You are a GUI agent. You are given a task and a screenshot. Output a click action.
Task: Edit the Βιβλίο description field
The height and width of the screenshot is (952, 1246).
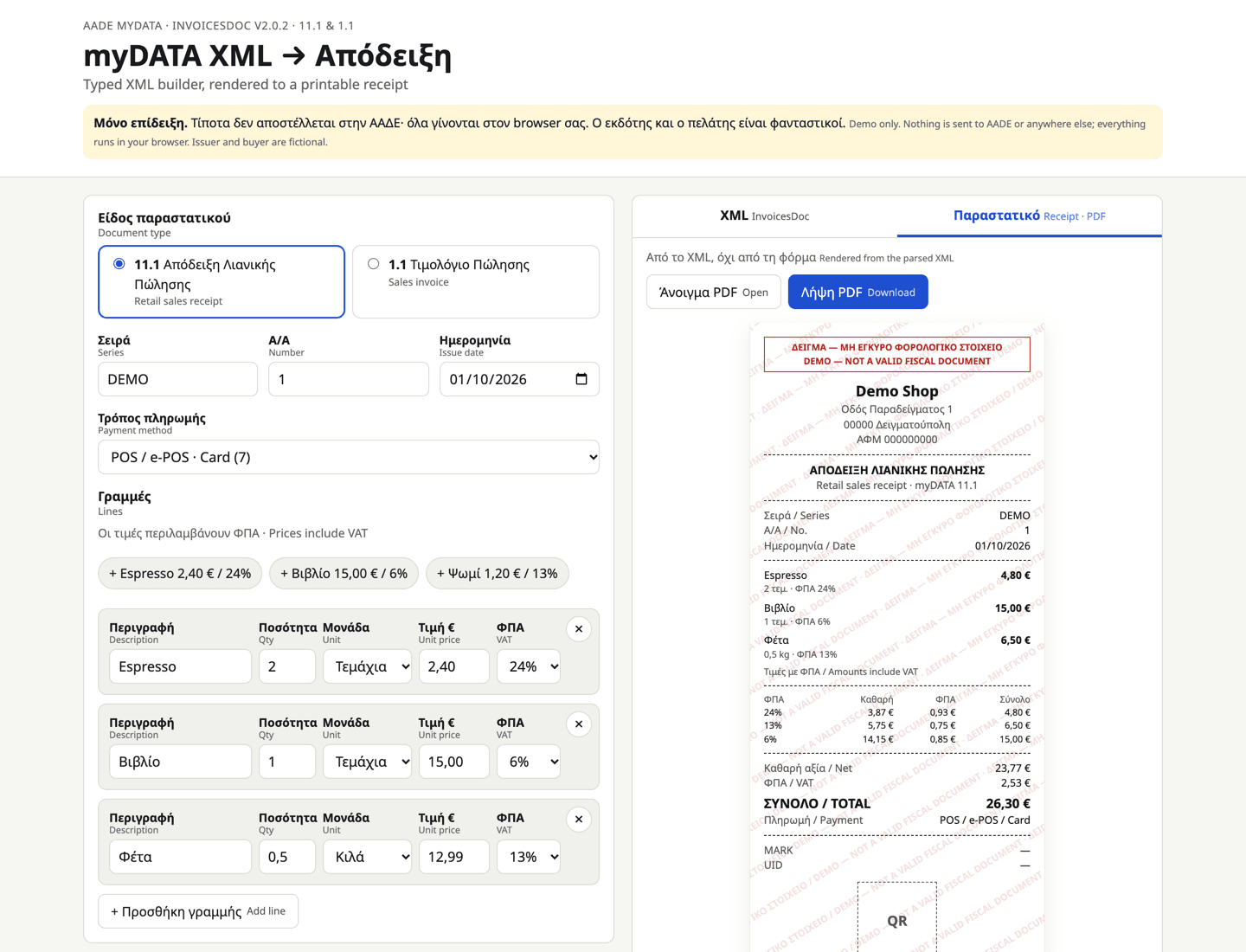[x=180, y=762]
